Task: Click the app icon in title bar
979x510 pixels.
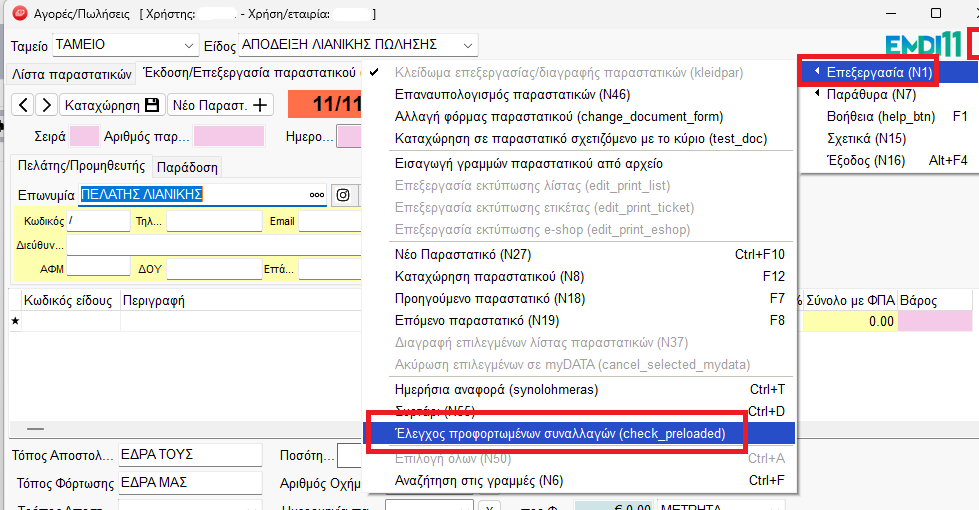Action: click(x=18, y=14)
